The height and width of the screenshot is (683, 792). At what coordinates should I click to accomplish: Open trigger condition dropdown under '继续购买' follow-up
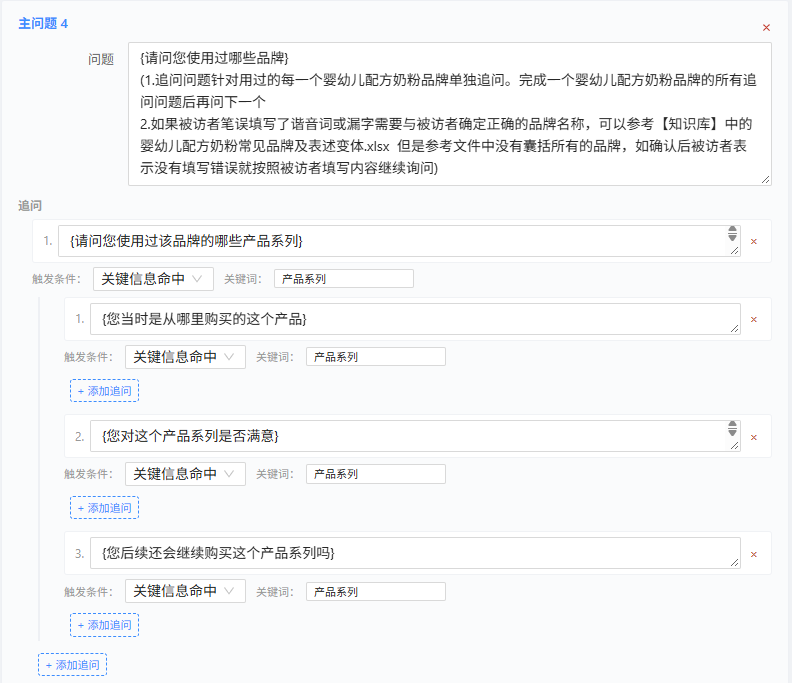[185, 591]
